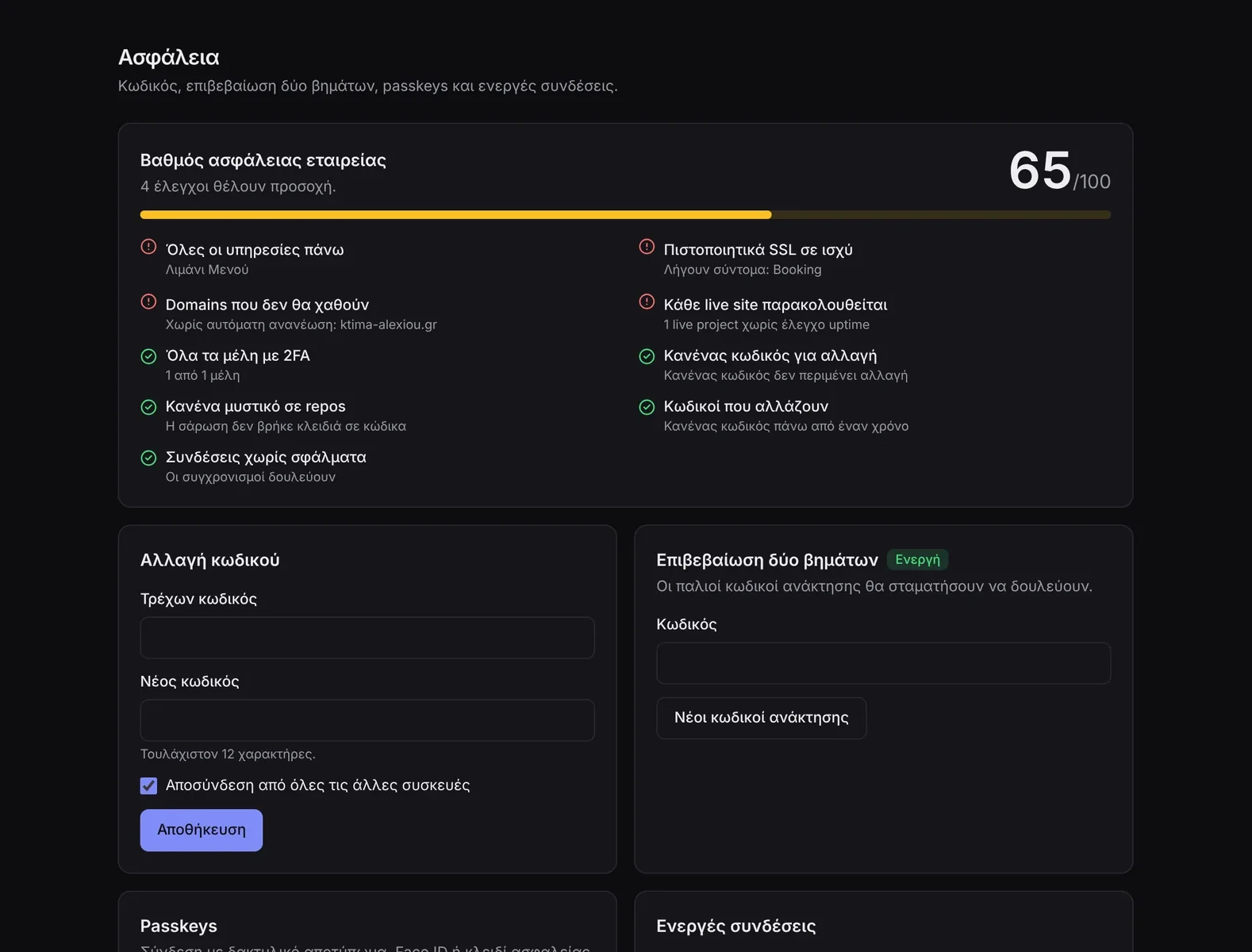Click the text 4 έλεγχοι θέλουν προσοχή.

click(x=238, y=186)
